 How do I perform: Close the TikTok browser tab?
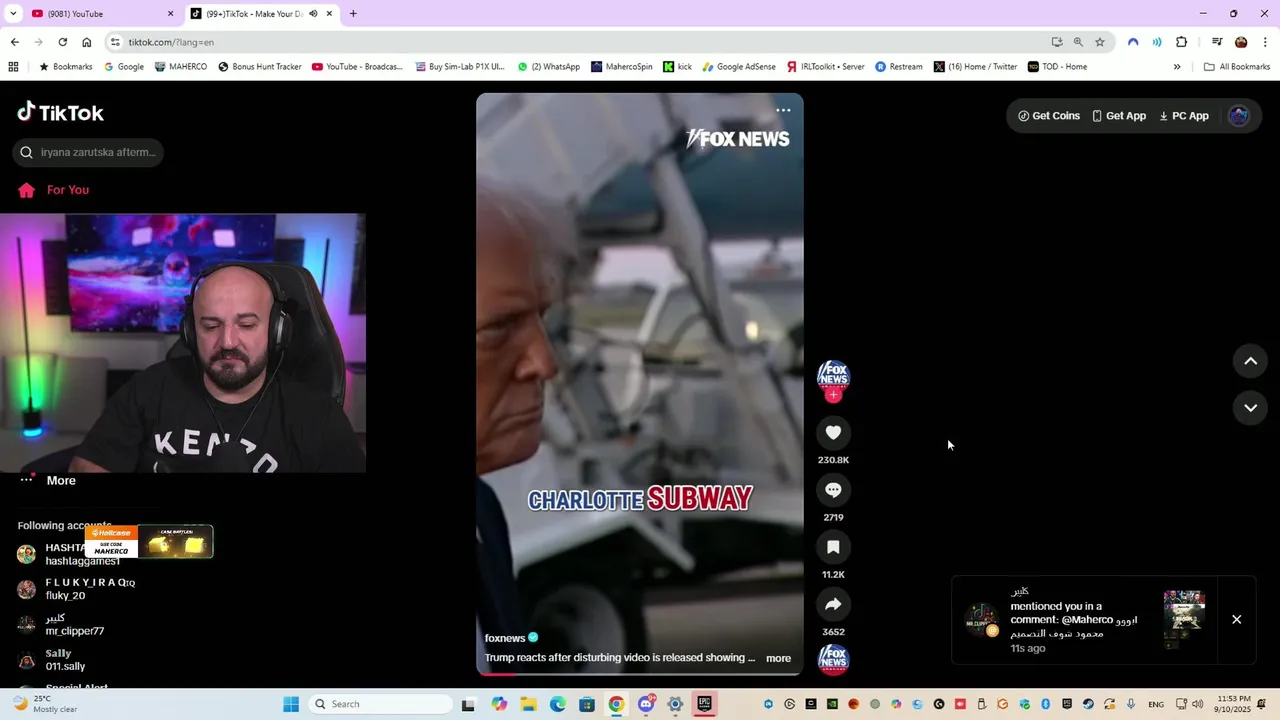[329, 14]
